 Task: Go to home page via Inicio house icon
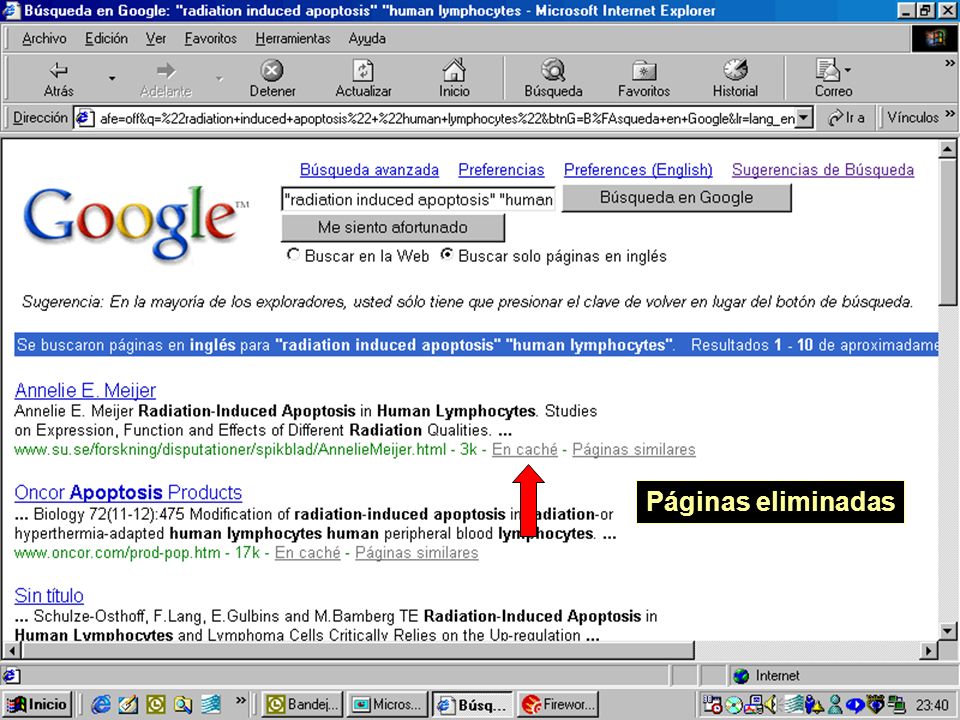coord(454,70)
